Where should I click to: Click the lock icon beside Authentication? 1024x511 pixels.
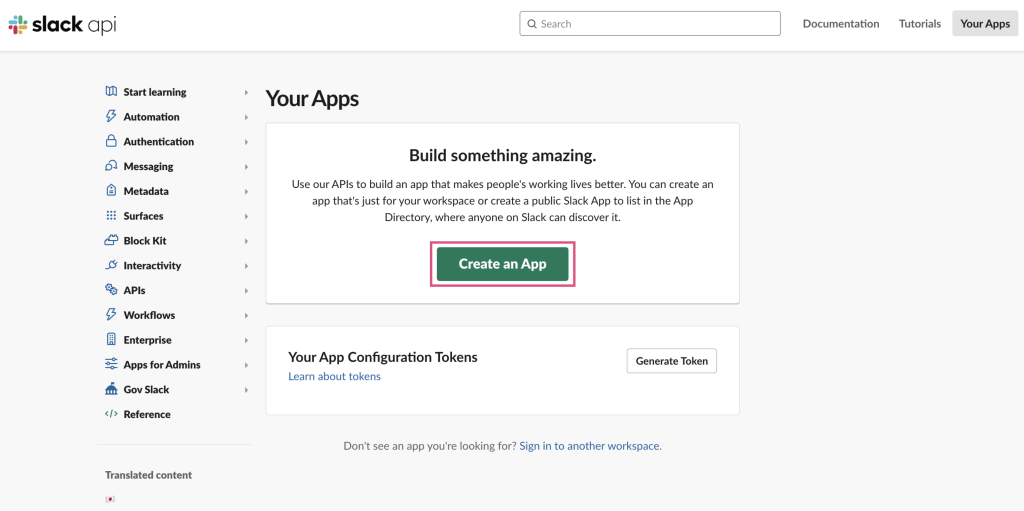tap(111, 142)
